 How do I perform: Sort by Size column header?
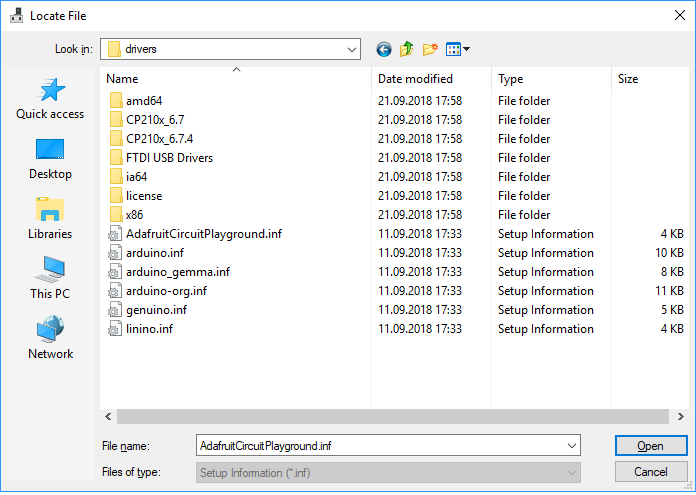[x=650, y=79]
